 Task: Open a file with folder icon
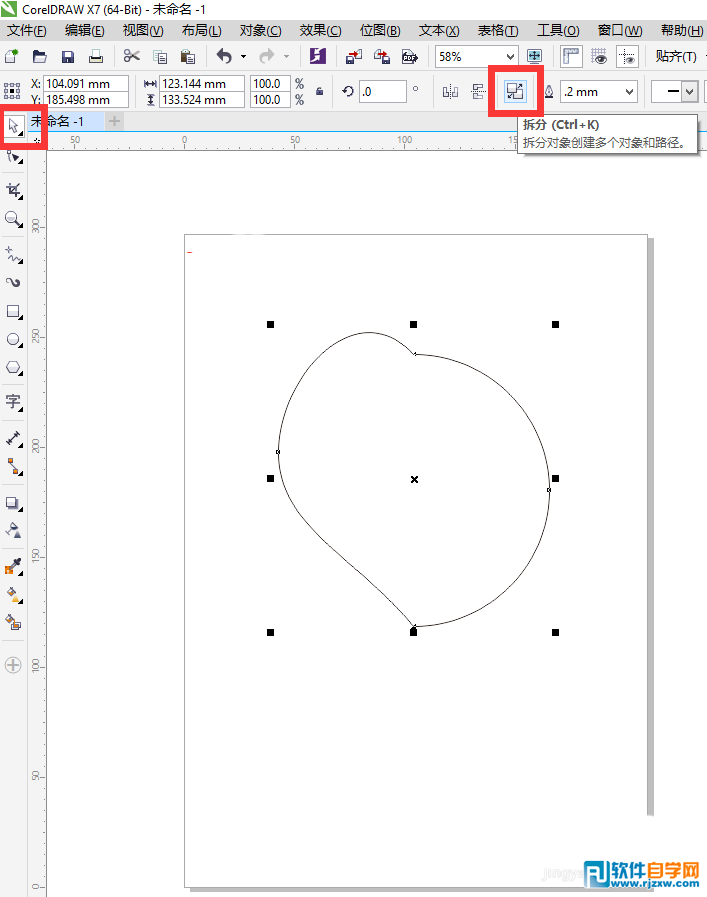(x=39, y=56)
